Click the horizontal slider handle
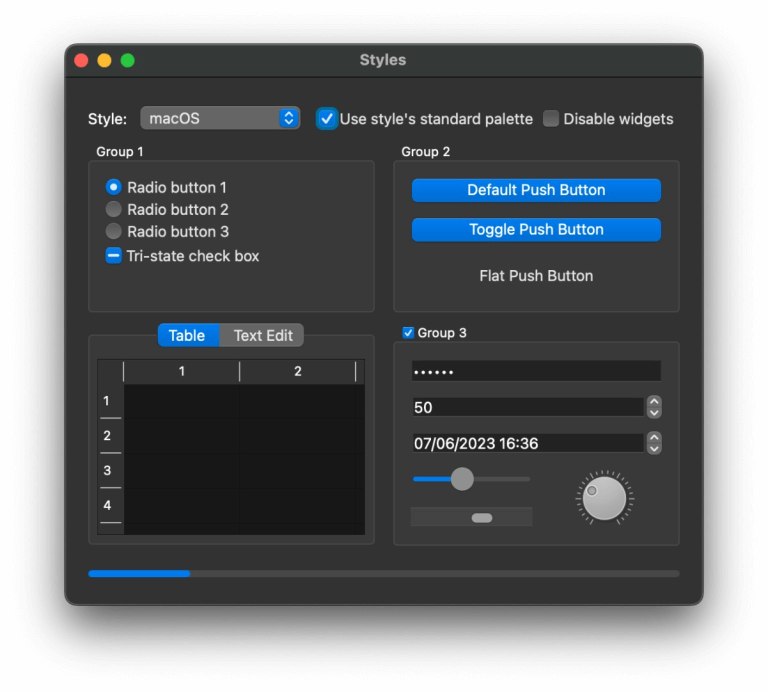This screenshot has width=768, height=691. click(x=462, y=479)
